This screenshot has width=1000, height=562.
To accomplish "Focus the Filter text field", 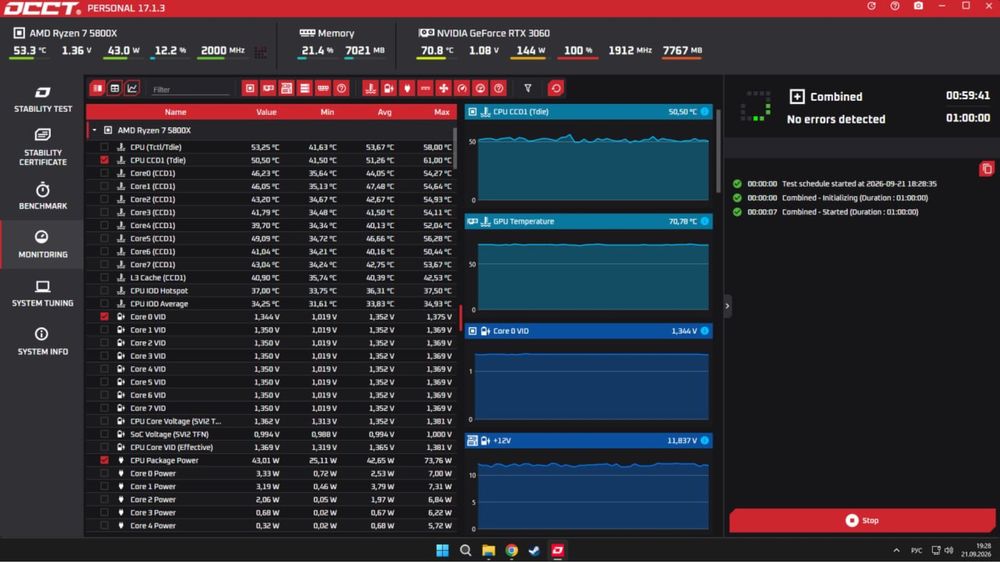I will click(x=190, y=89).
